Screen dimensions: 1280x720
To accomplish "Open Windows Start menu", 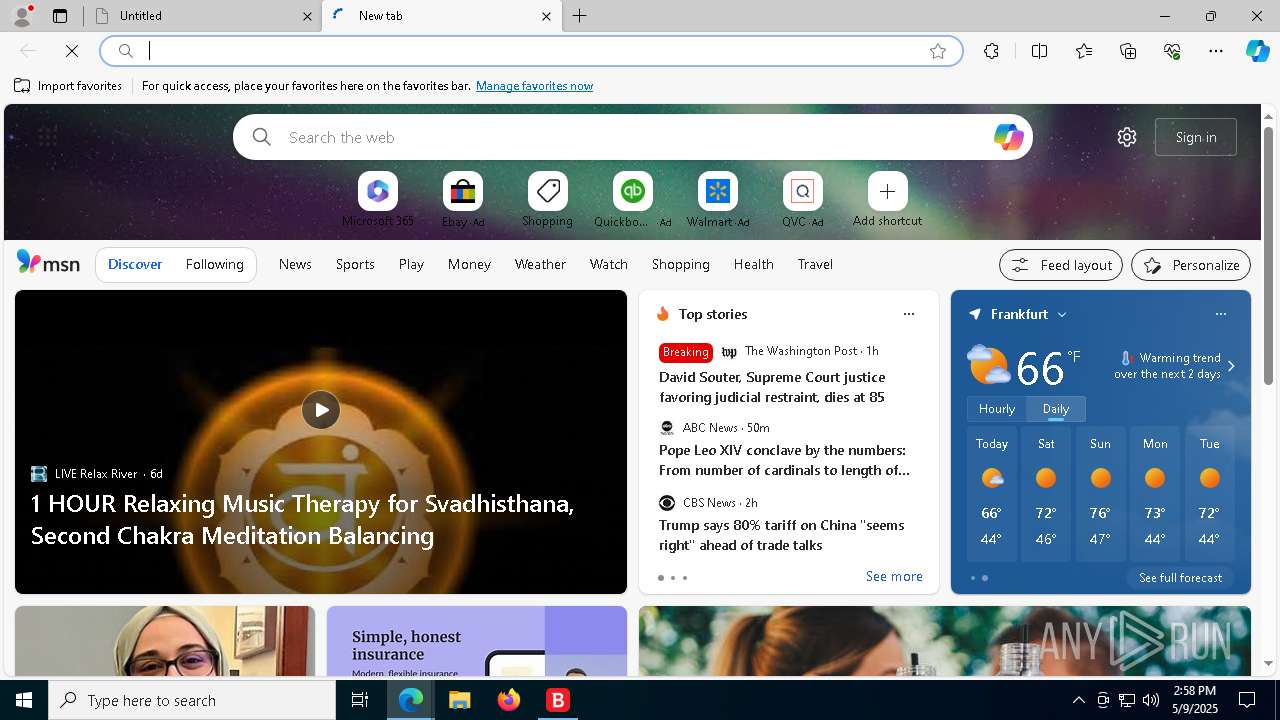I will (24, 700).
